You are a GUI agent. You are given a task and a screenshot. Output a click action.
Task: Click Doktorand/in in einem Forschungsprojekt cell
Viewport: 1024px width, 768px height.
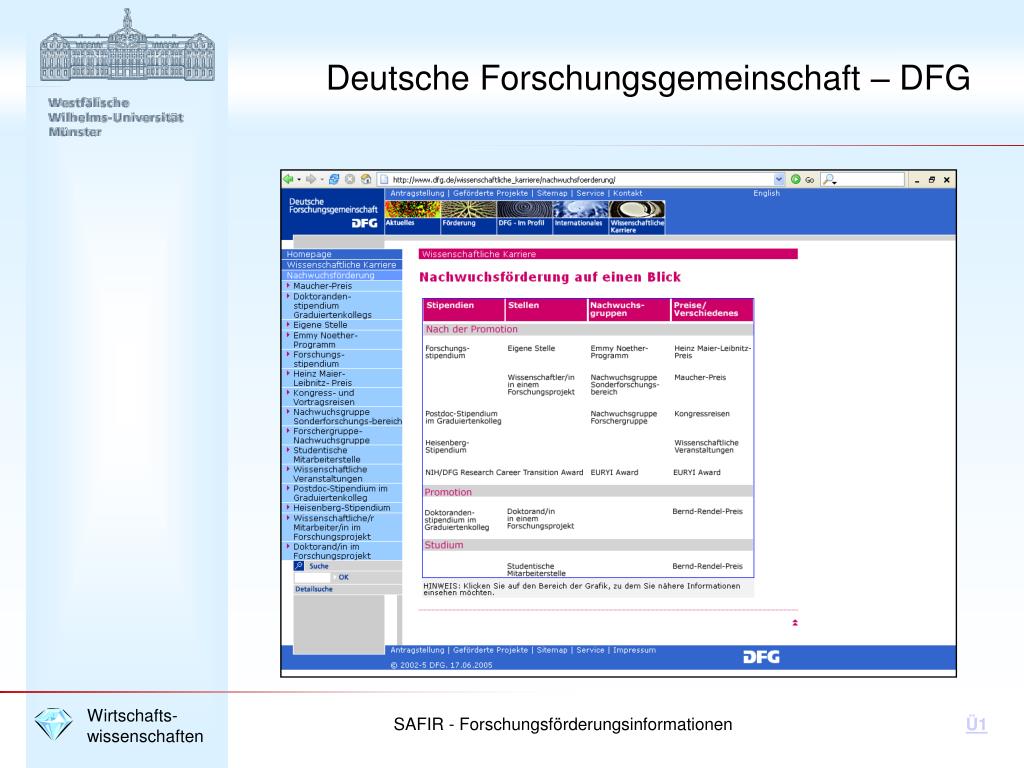pyautogui.click(x=541, y=519)
